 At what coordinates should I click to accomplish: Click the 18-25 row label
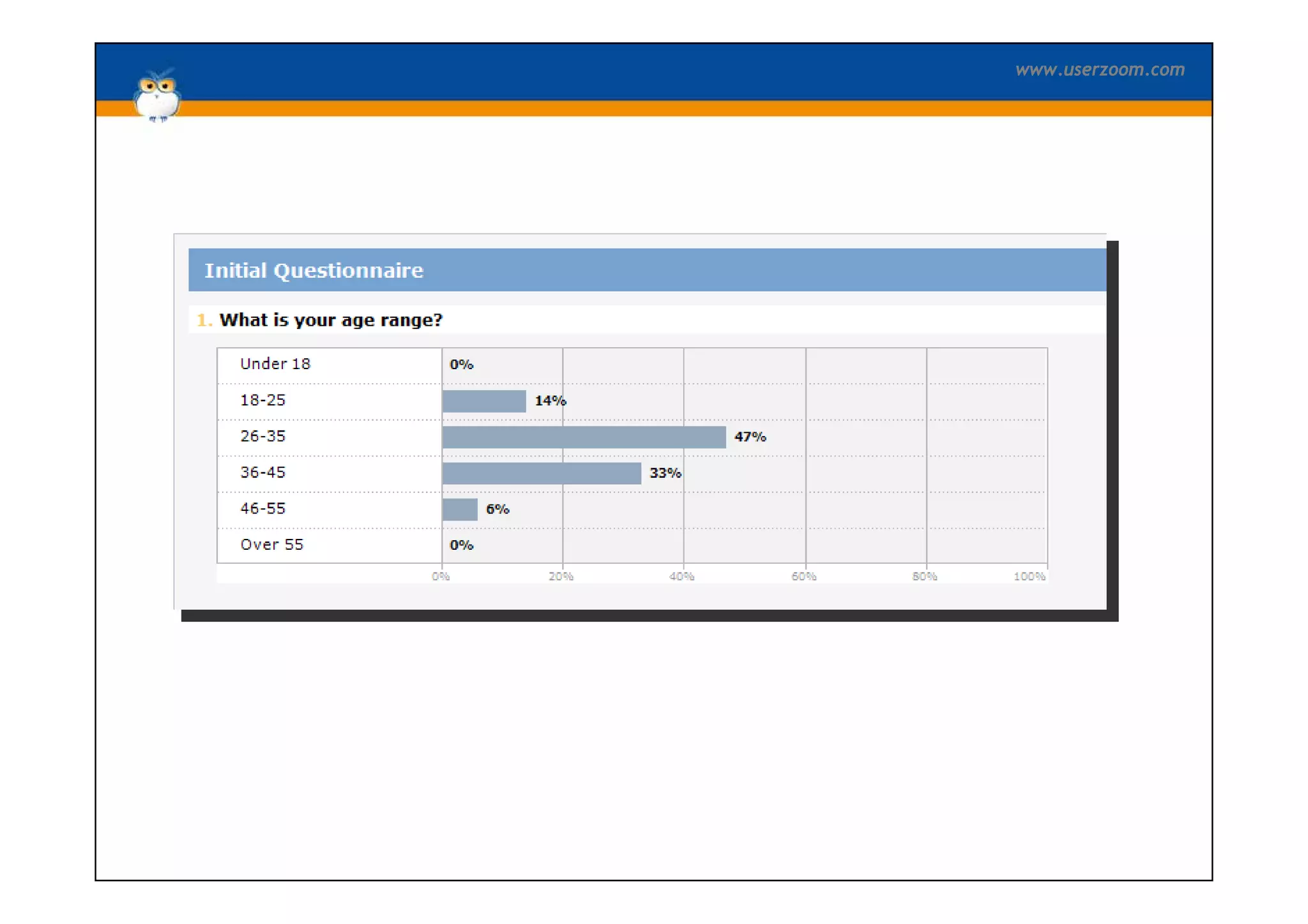(262, 400)
